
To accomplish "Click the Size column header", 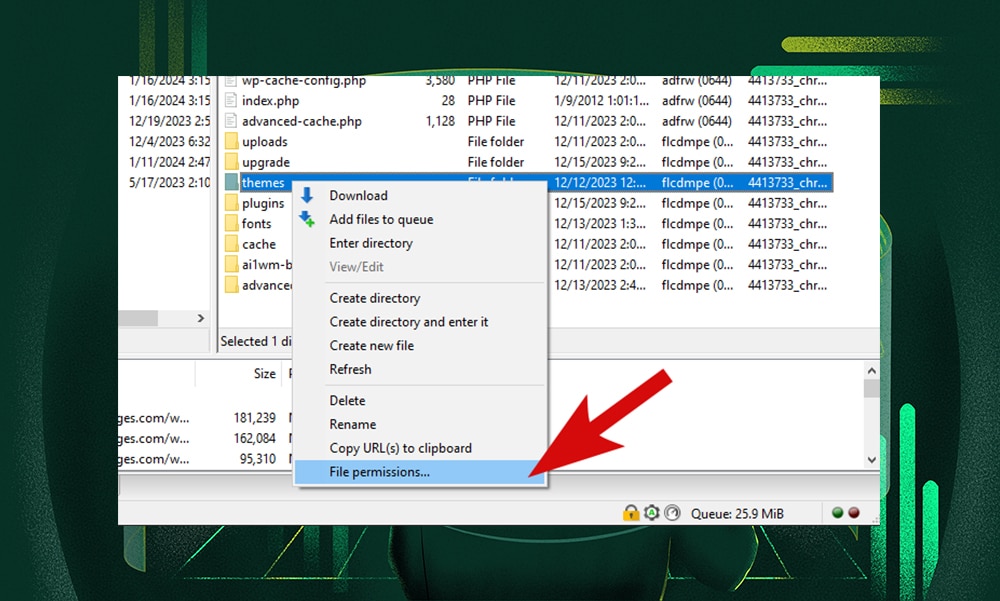I will point(264,373).
